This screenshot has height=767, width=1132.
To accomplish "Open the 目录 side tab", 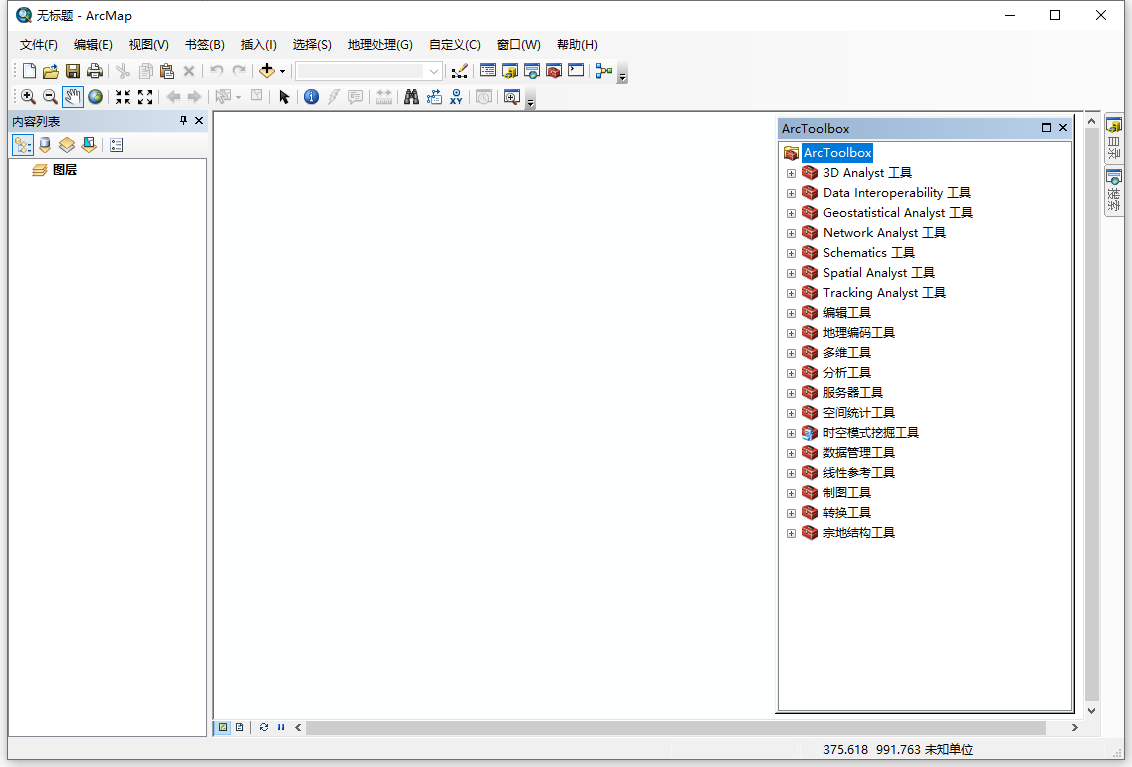I will (x=1114, y=139).
